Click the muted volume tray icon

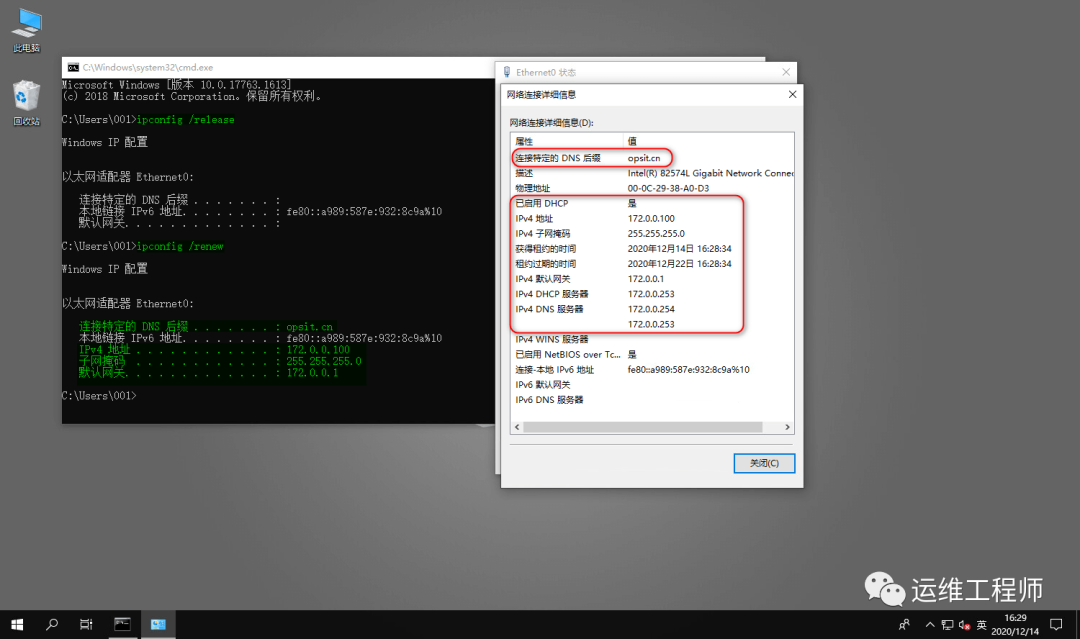964,625
